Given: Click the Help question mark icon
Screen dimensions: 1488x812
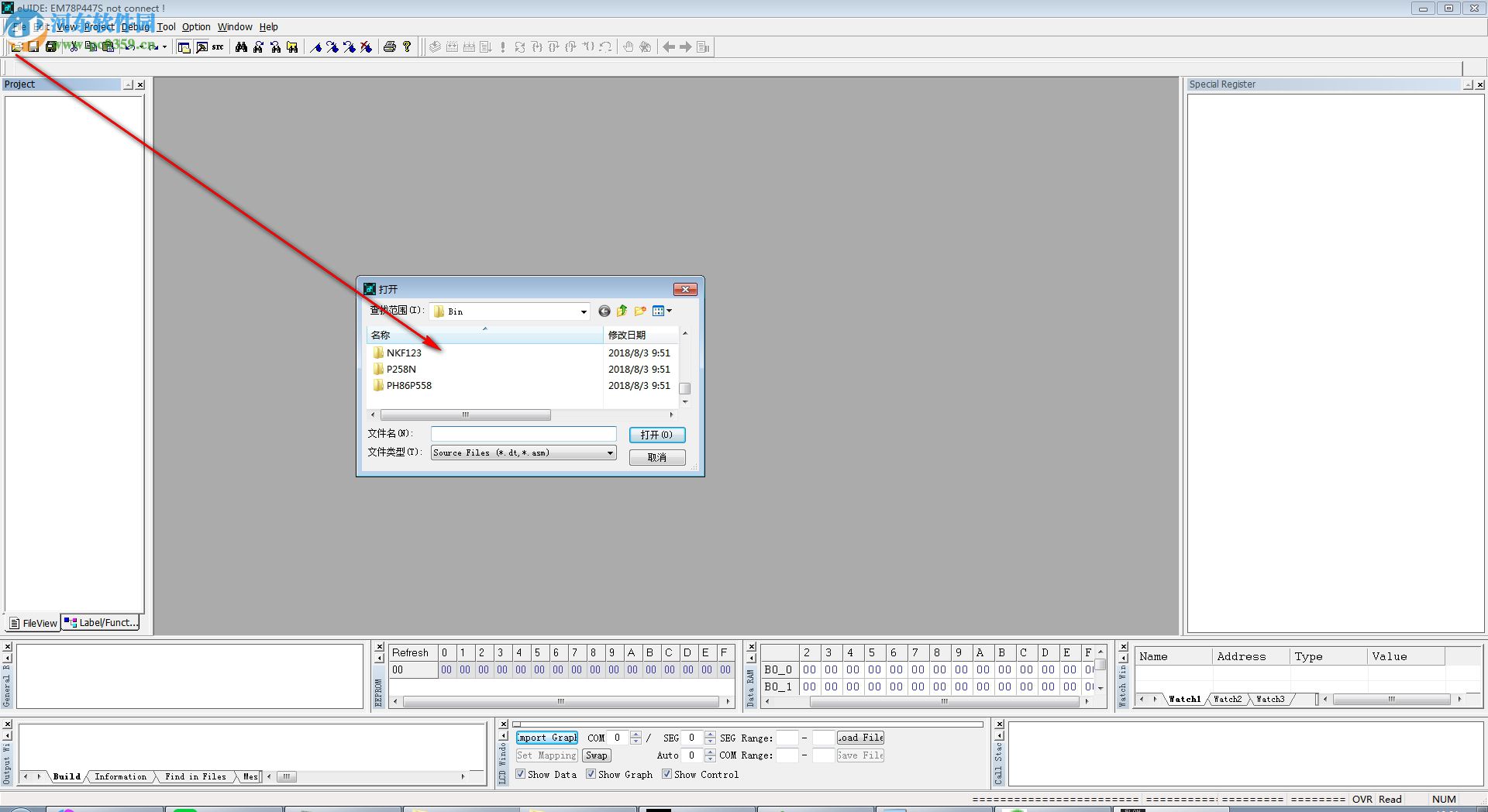Looking at the screenshot, I should [407, 47].
